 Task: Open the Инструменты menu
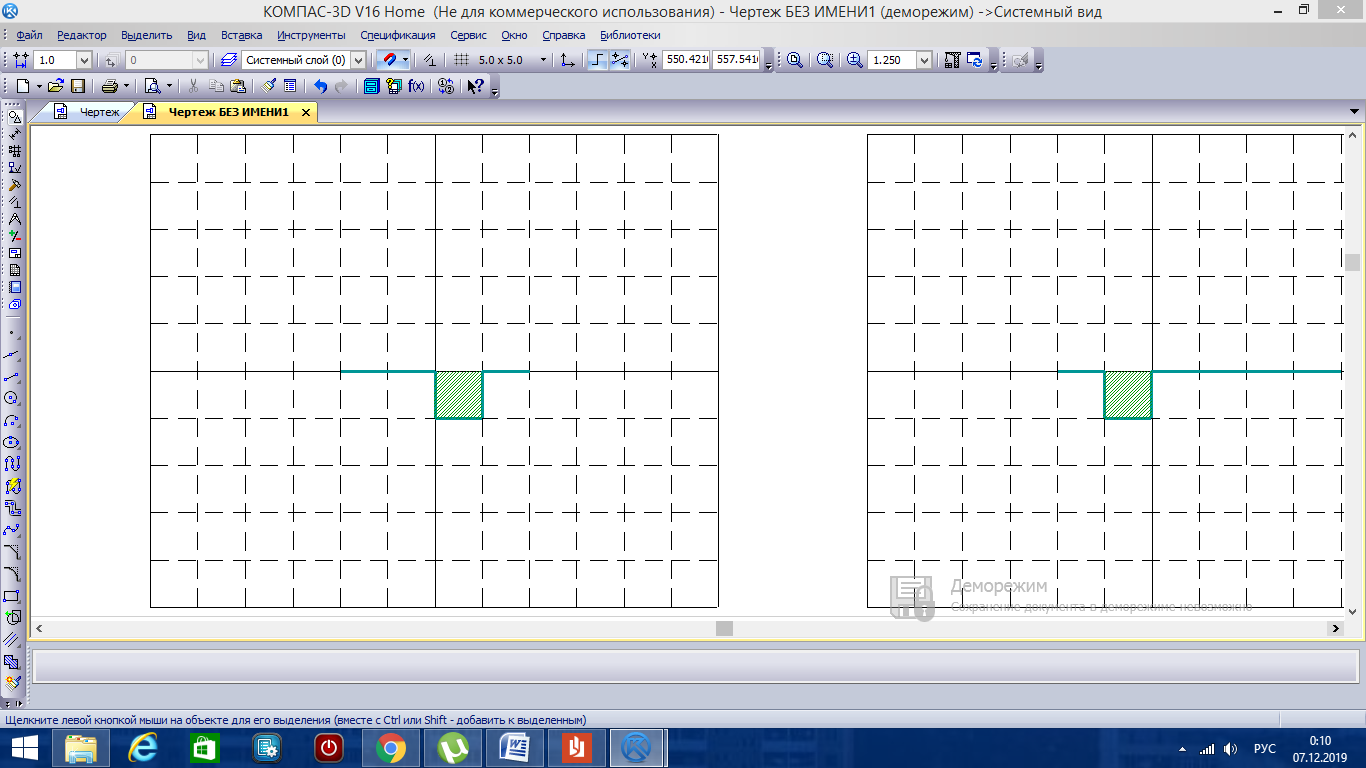click(x=311, y=35)
